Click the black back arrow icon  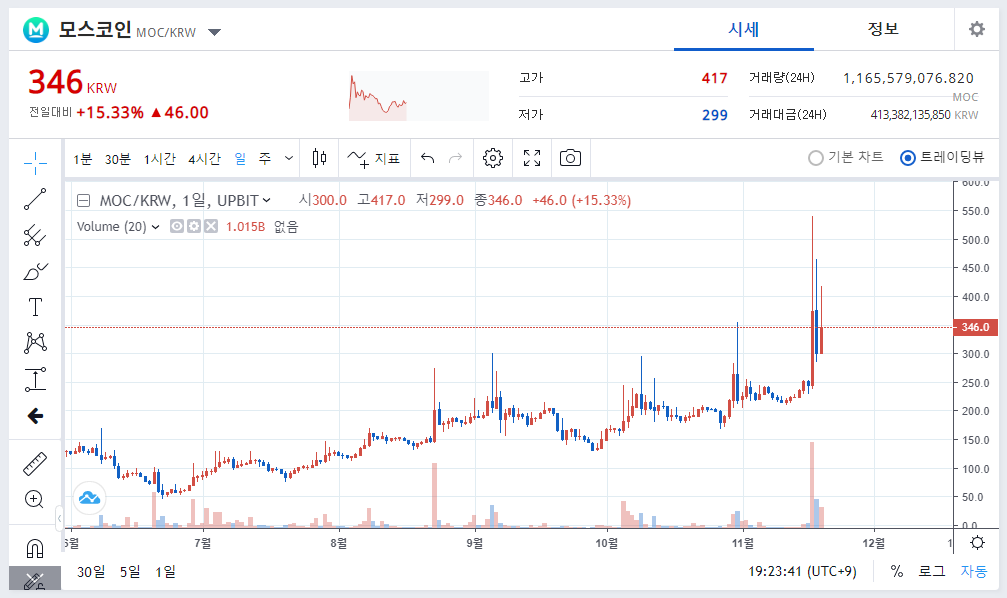pos(35,416)
